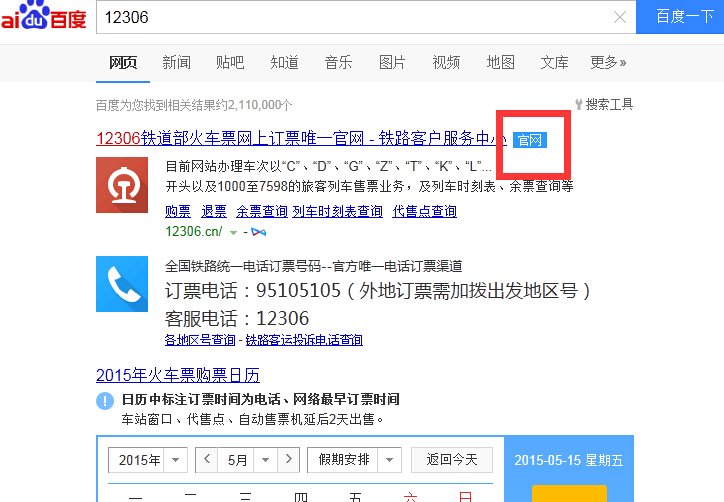The image size is (724, 502).
Task: Click the green 12306.cn/ URL
Action: (x=194, y=231)
